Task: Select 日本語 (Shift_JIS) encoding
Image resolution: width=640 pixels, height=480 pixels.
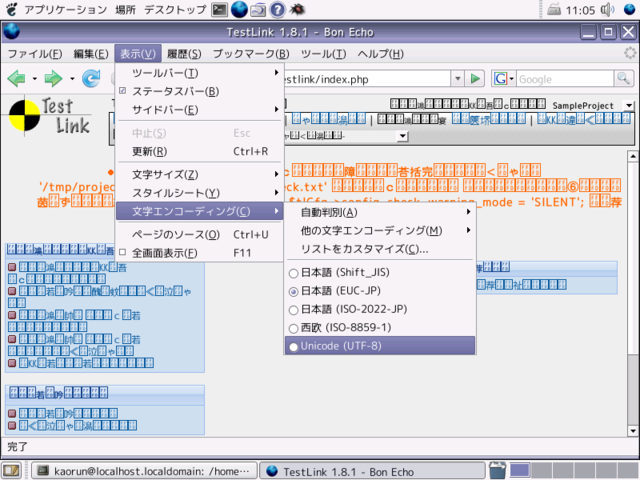Action: pyautogui.click(x=380, y=272)
